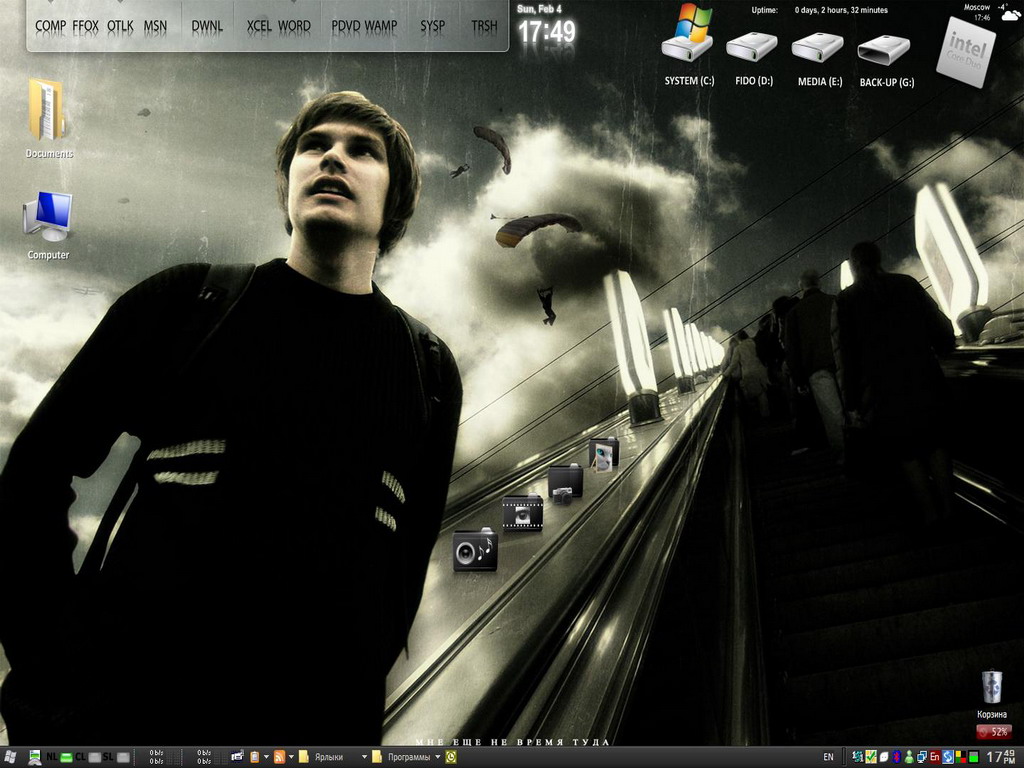Click the music folder icon with speaker

pos(475,551)
